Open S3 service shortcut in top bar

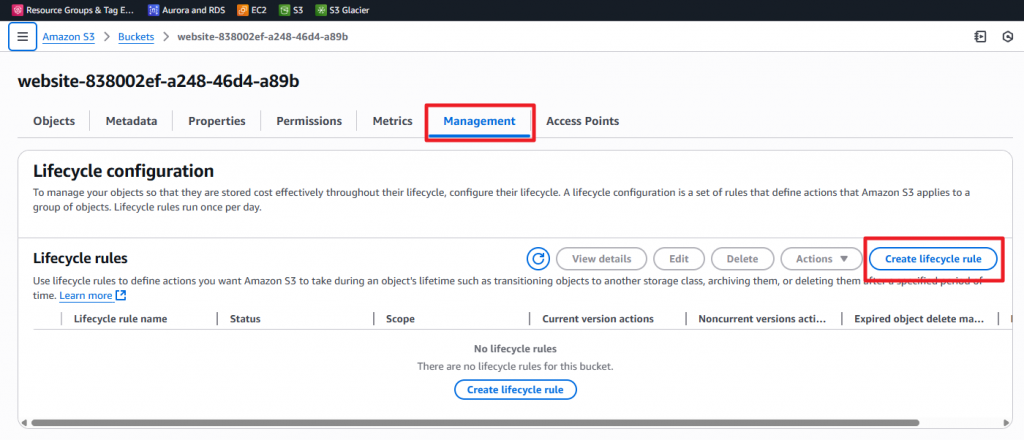[291, 10]
